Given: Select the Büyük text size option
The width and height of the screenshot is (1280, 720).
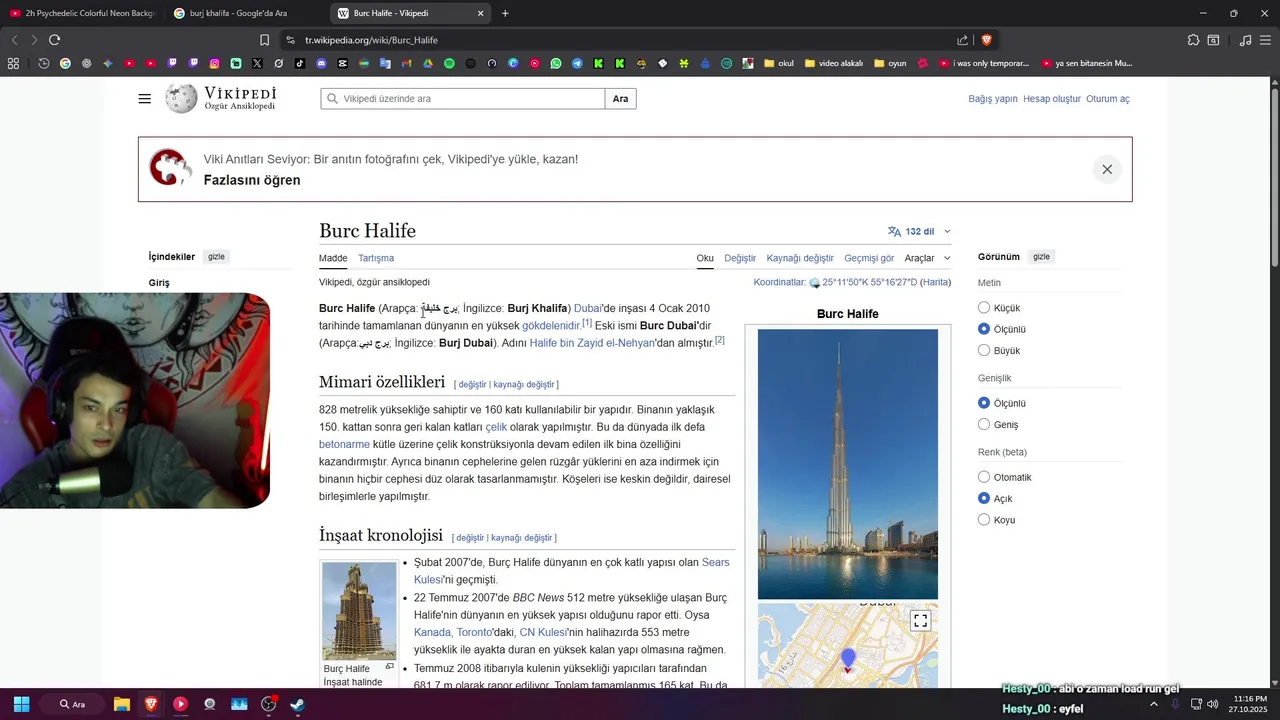Looking at the screenshot, I should (984, 350).
